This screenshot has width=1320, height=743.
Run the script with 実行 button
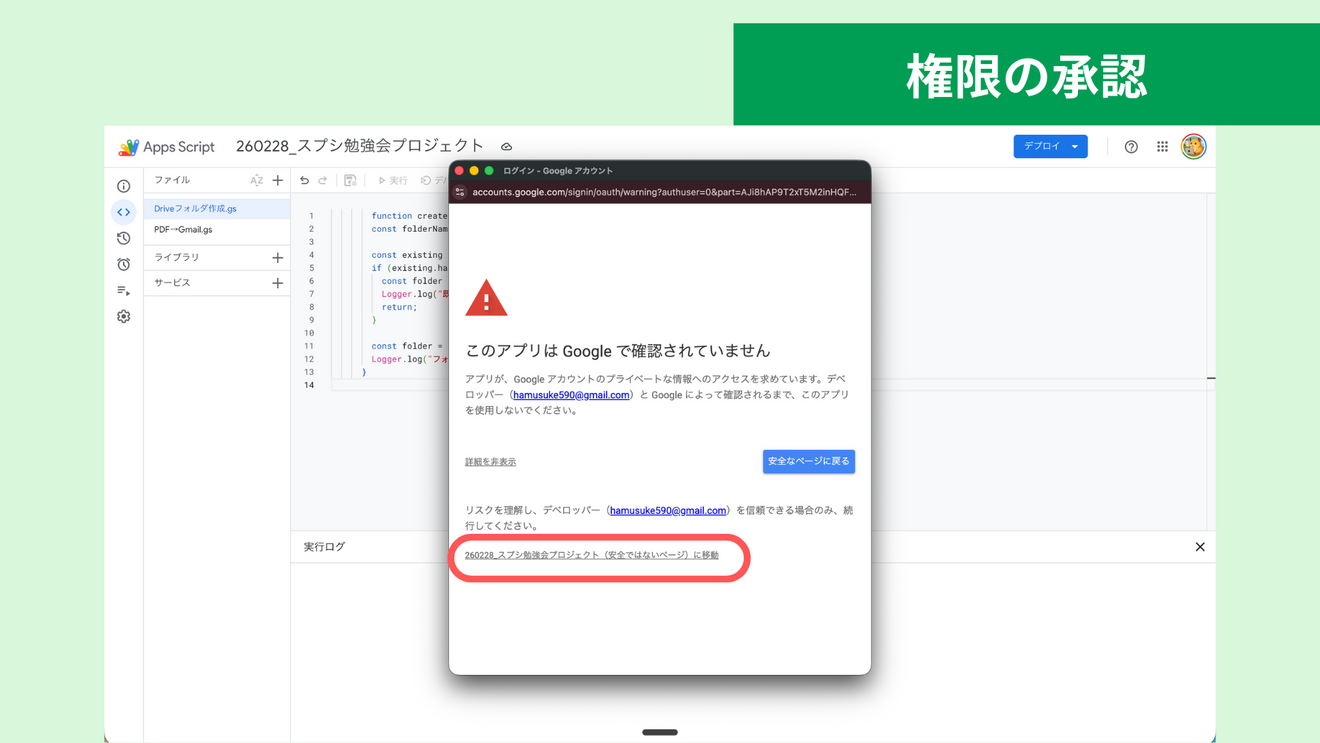coord(393,181)
